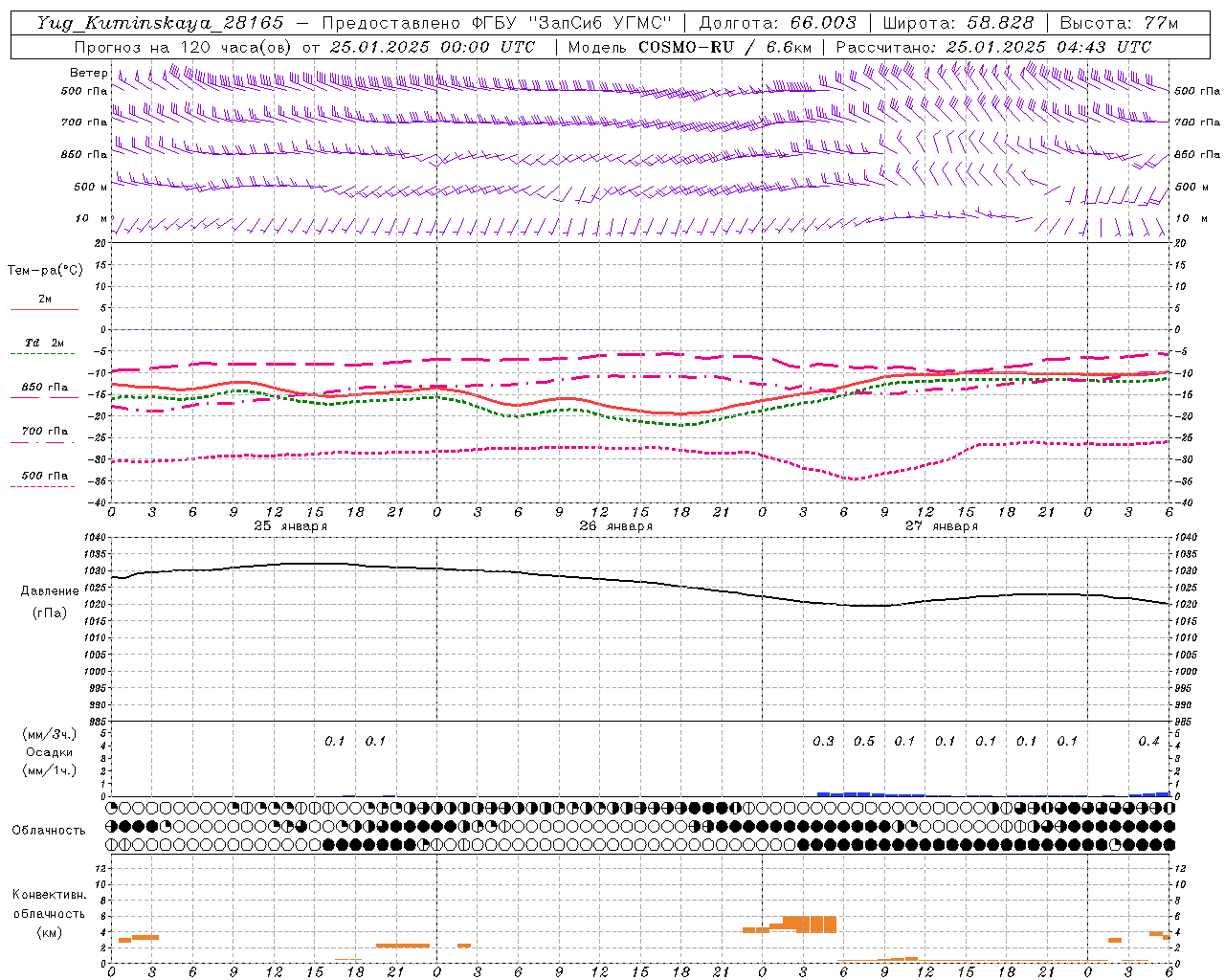Click the (мм/3ч.) precipitation unit label
This screenshot has width=1225, height=980.
click(x=49, y=735)
